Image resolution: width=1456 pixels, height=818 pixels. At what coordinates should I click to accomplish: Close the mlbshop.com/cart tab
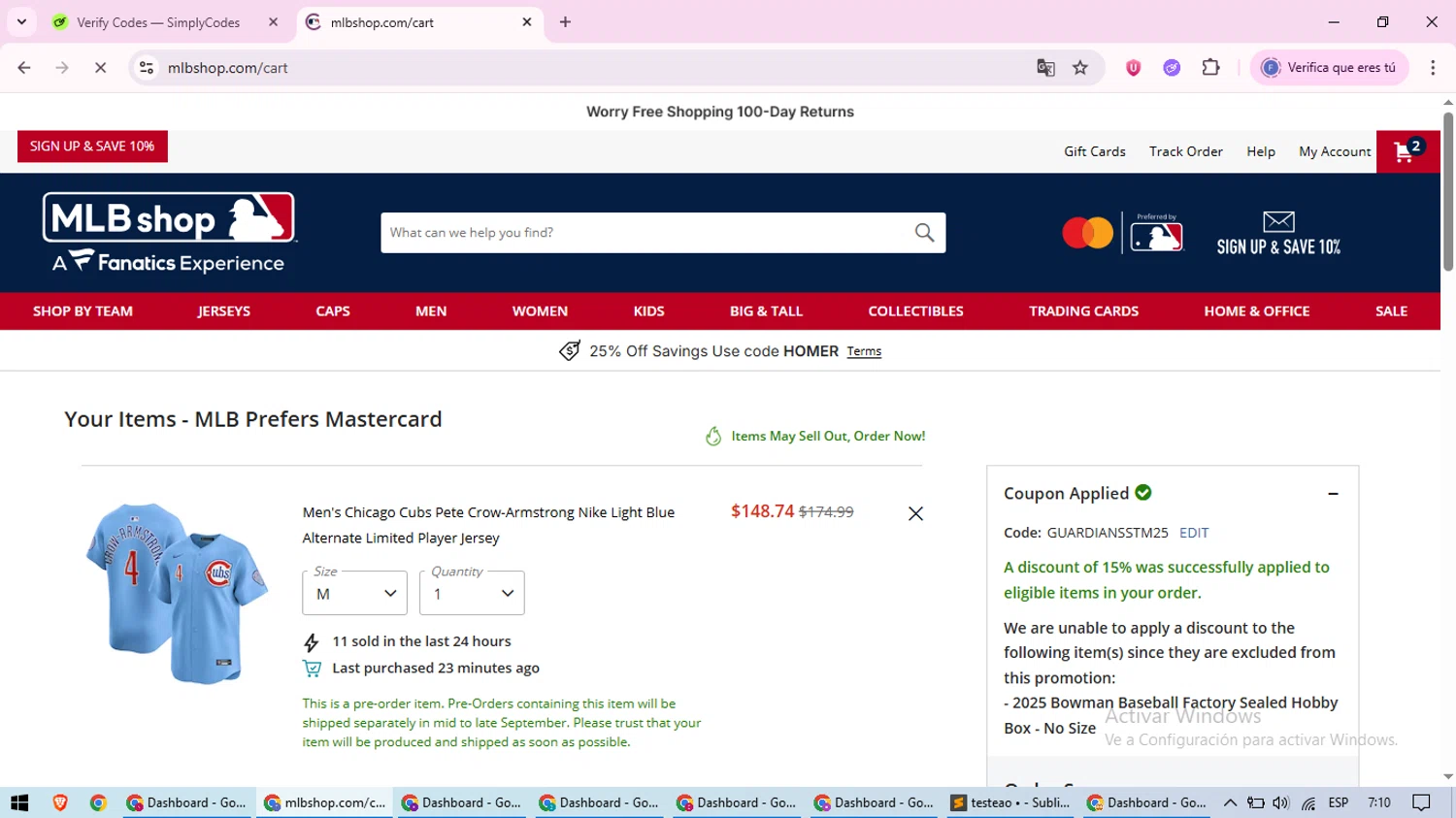[x=527, y=22]
